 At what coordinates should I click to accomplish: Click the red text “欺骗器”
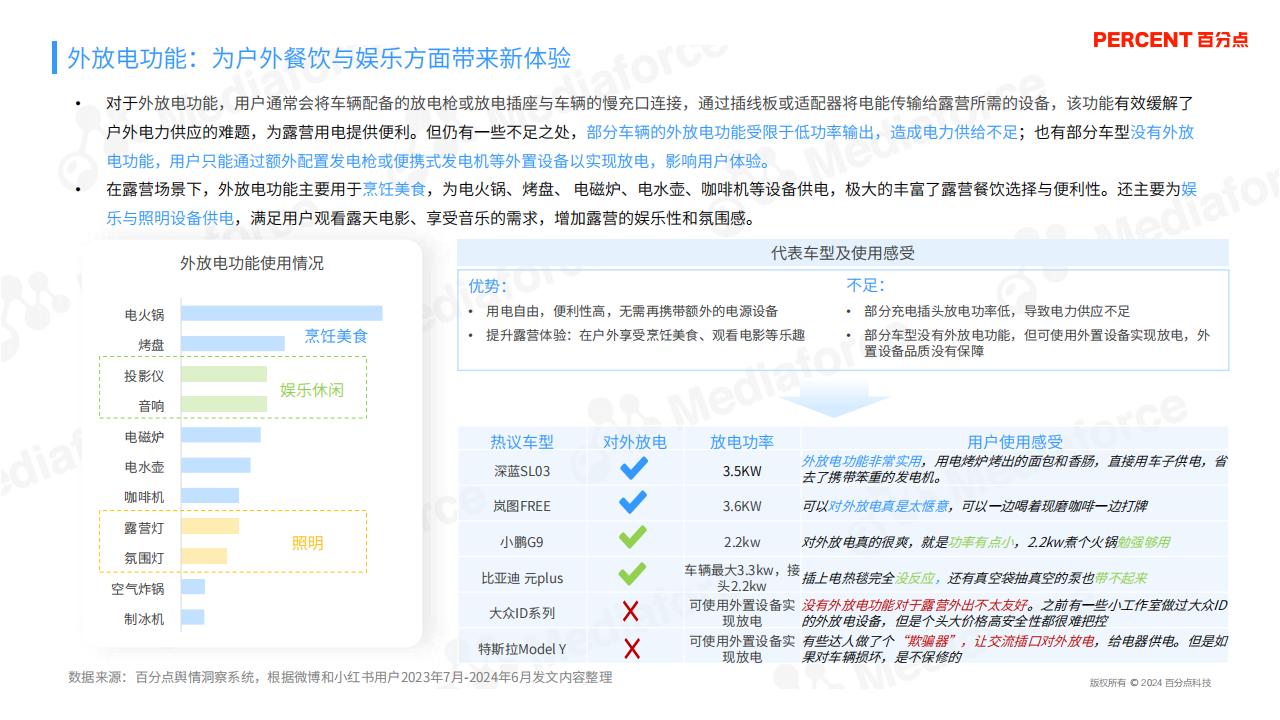click(932, 641)
